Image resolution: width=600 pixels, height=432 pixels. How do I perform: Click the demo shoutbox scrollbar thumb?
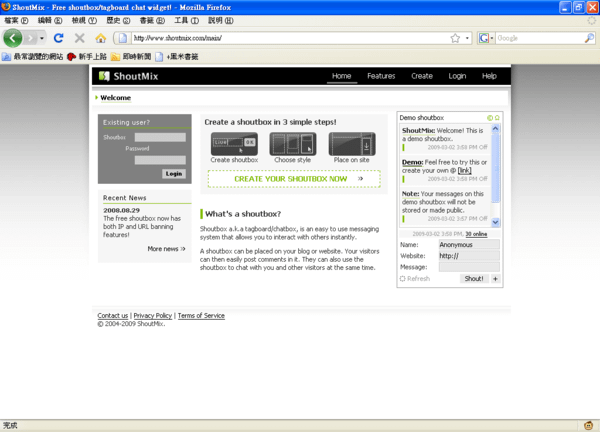tap(495, 168)
